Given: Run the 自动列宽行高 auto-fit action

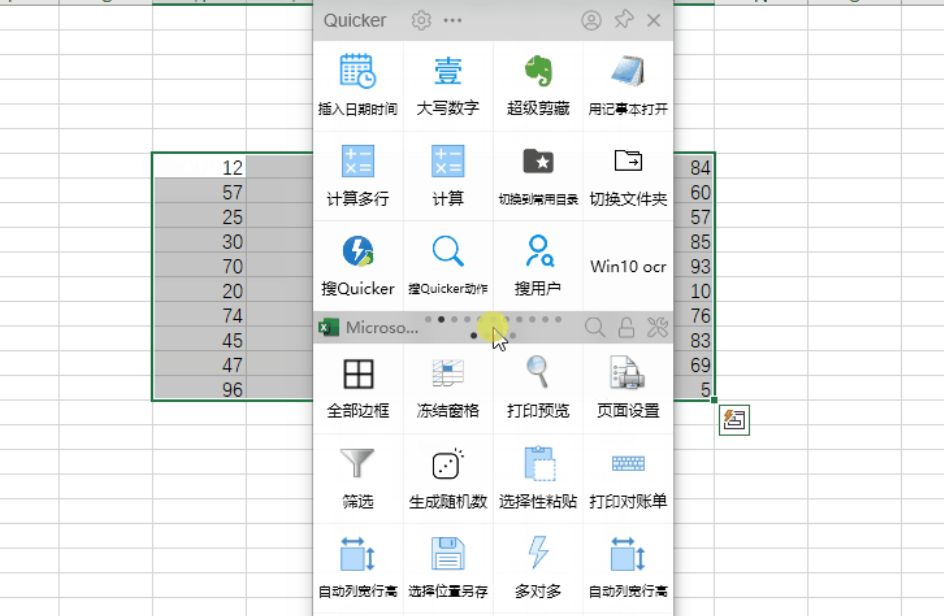Looking at the screenshot, I should click(356, 564).
